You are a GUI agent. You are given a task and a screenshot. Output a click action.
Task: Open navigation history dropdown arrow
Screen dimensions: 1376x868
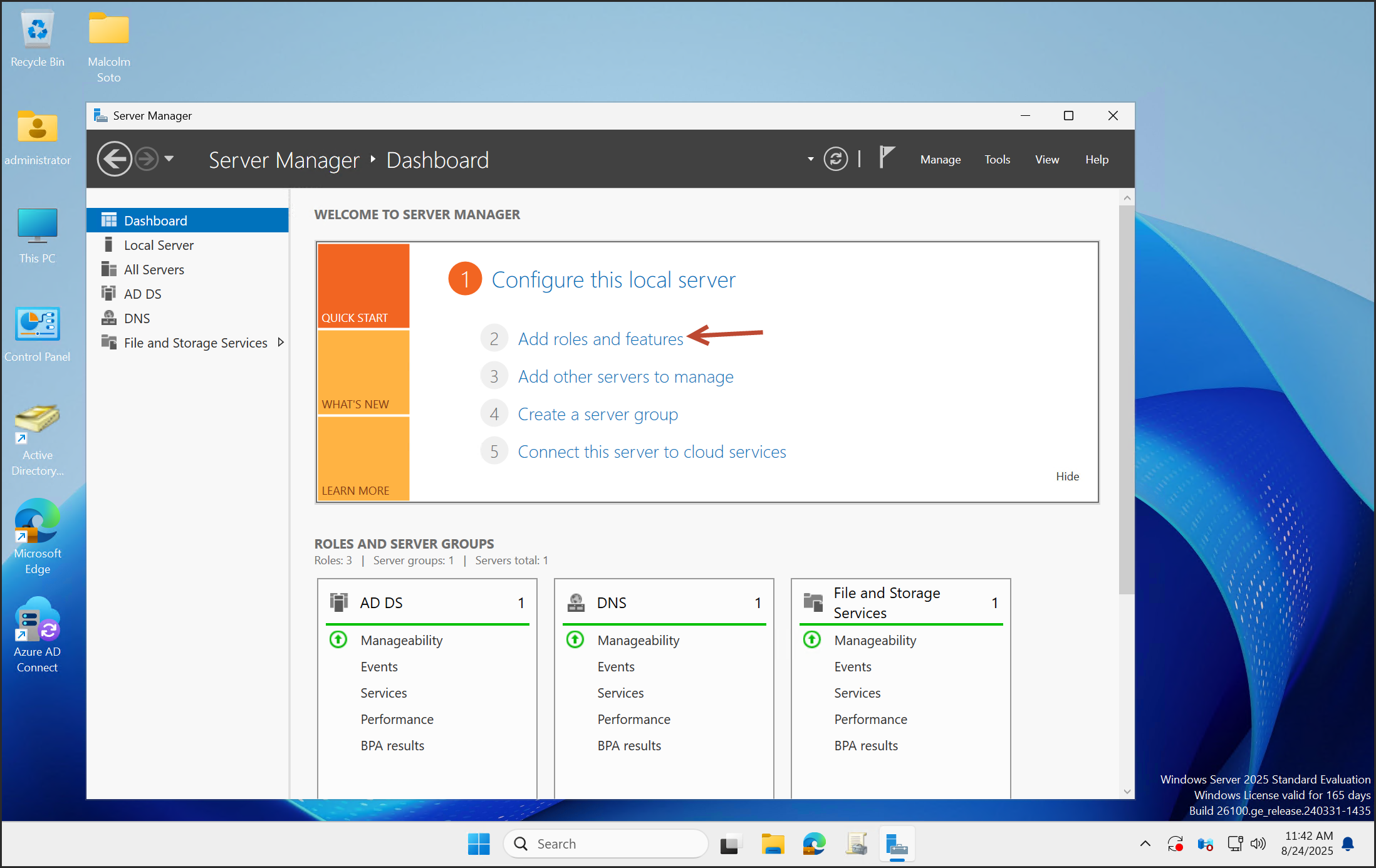coord(169,159)
